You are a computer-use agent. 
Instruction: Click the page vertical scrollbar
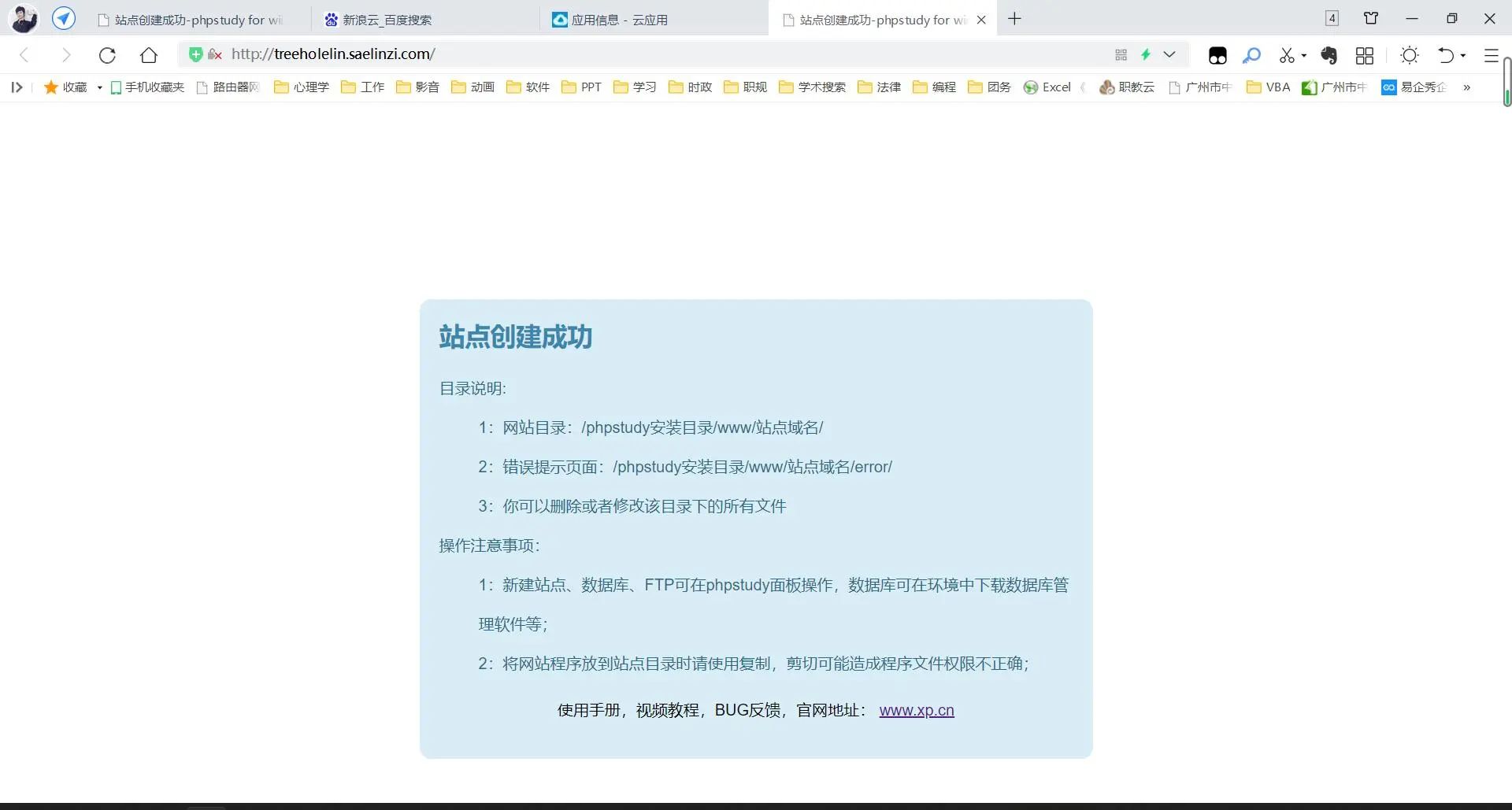[1507, 82]
